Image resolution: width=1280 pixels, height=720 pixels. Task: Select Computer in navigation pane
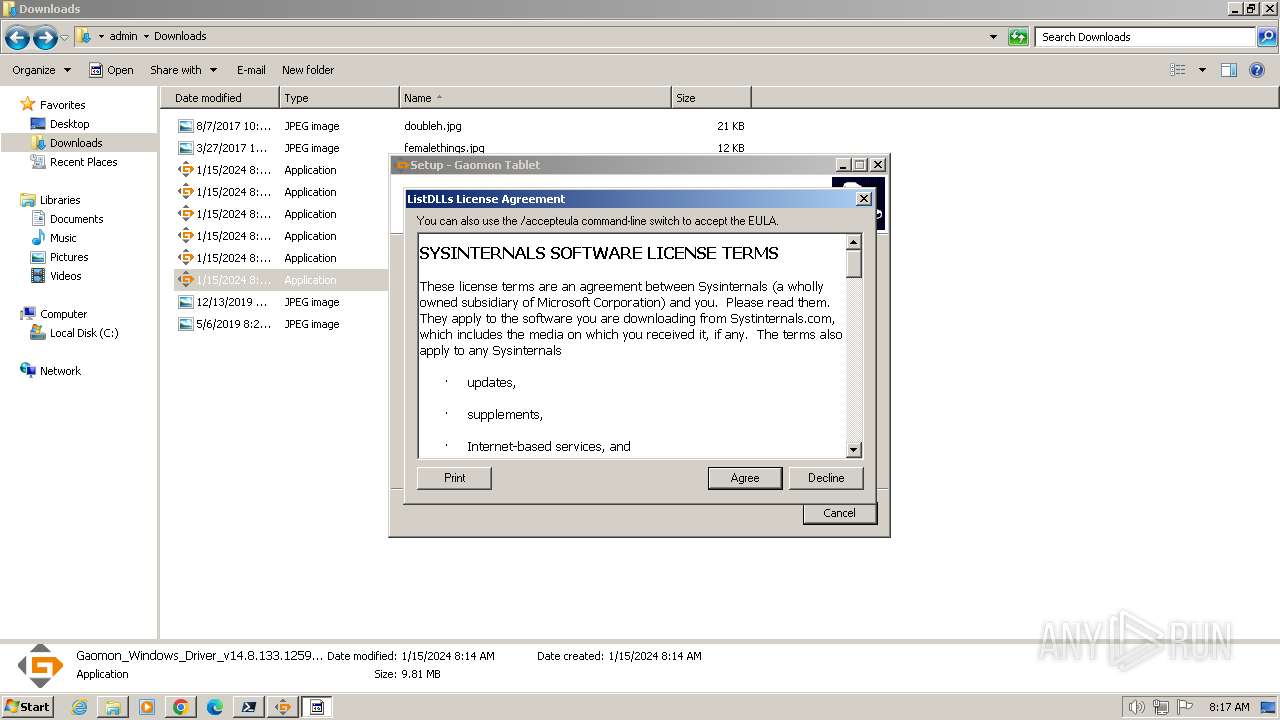coord(63,314)
